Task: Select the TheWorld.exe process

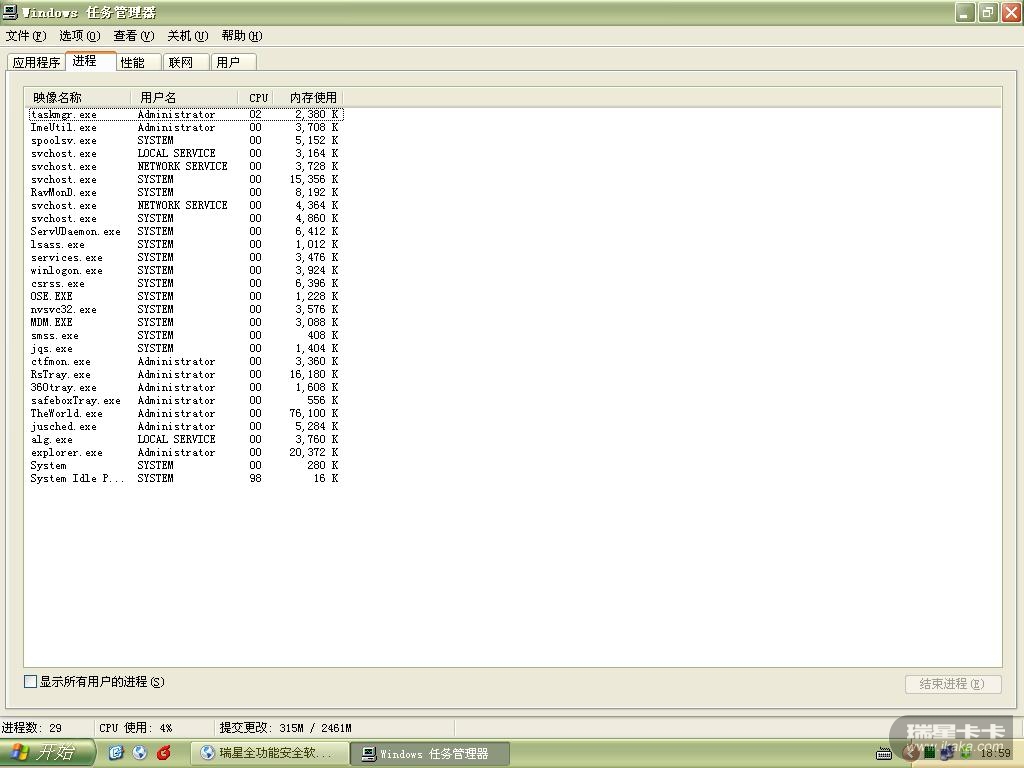Action: pyautogui.click(x=186, y=413)
